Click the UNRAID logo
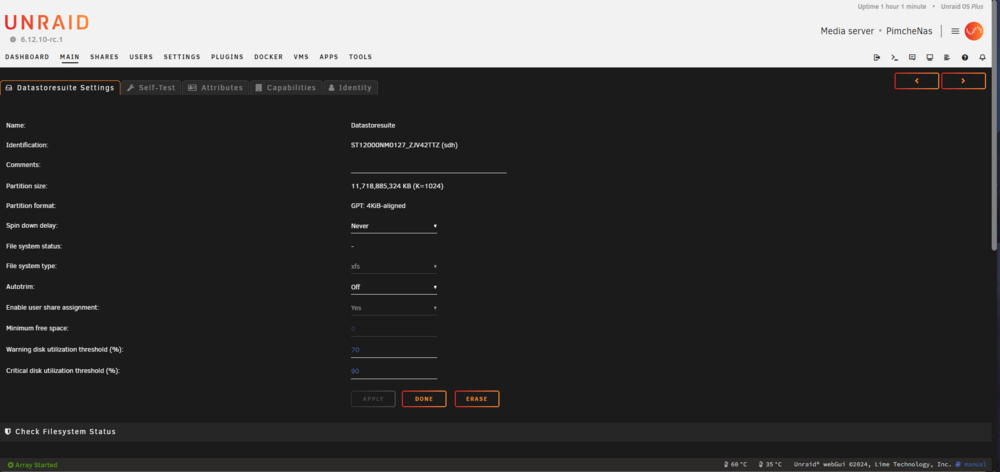This screenshot has width=1000, height=472. 47,23
